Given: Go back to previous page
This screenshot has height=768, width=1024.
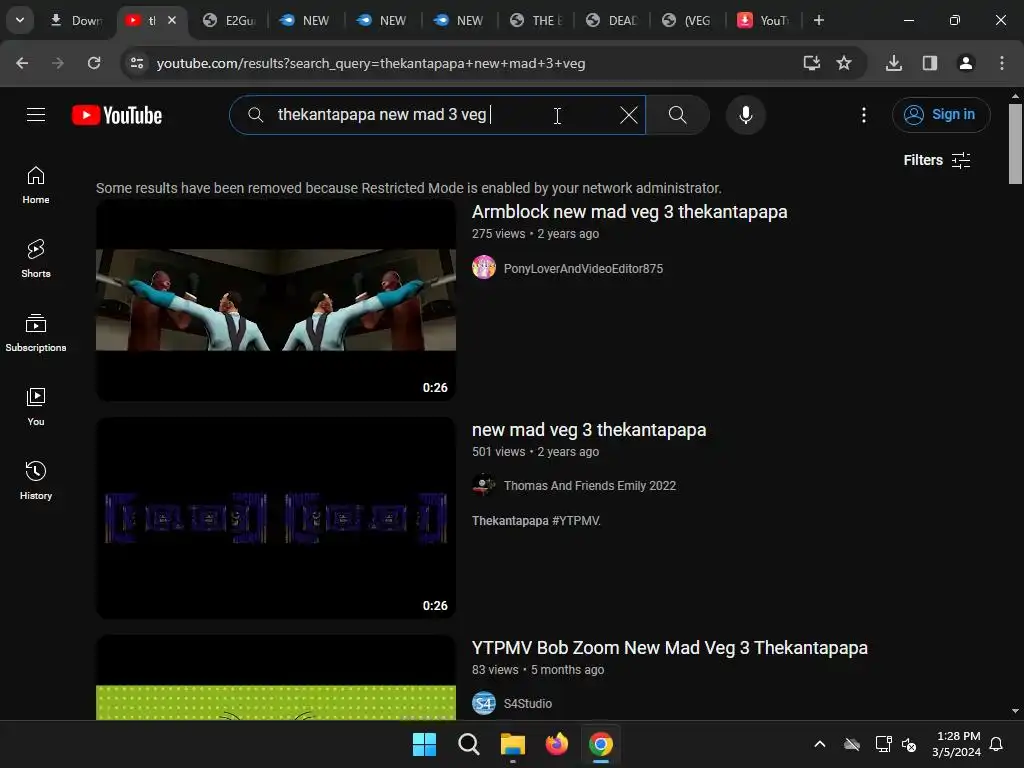Looking at the screenshot, I should tap(22, 63).
